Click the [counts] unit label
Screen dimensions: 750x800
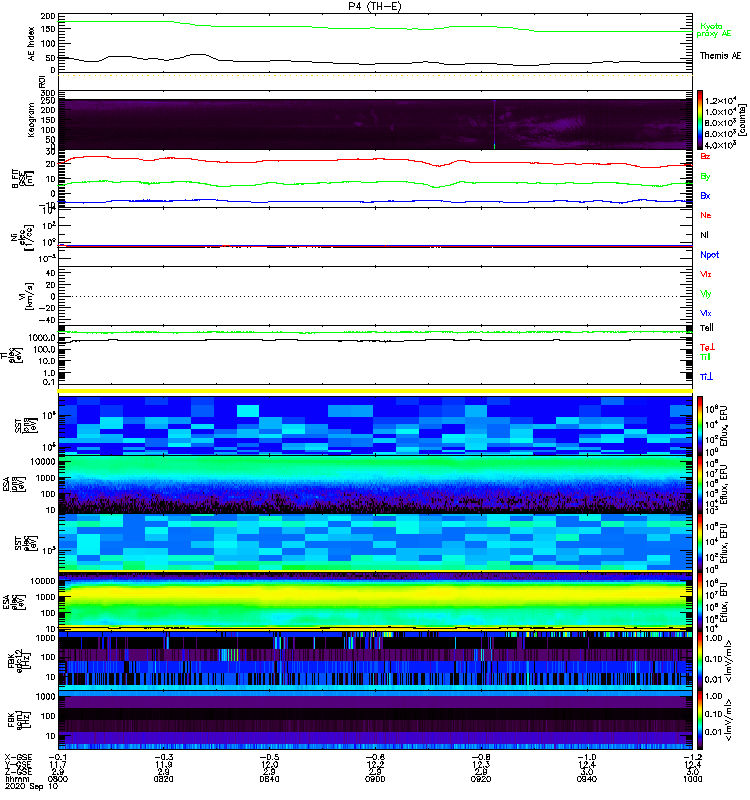click(x=742, y=120)
